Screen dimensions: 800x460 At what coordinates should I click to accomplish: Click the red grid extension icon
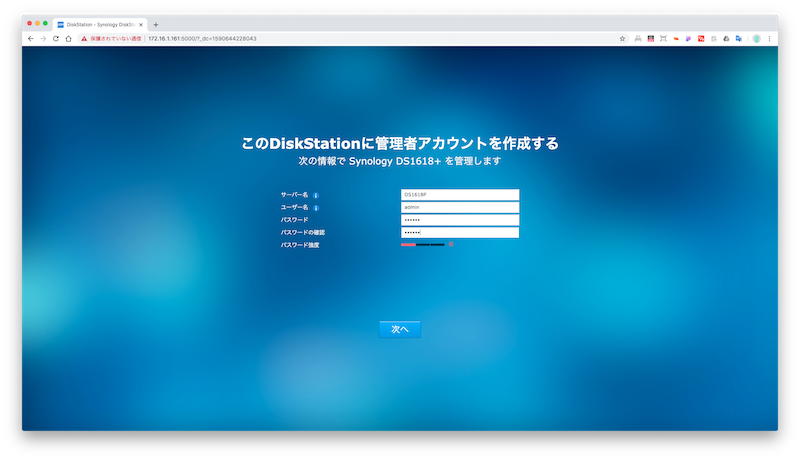click(651, 38)
